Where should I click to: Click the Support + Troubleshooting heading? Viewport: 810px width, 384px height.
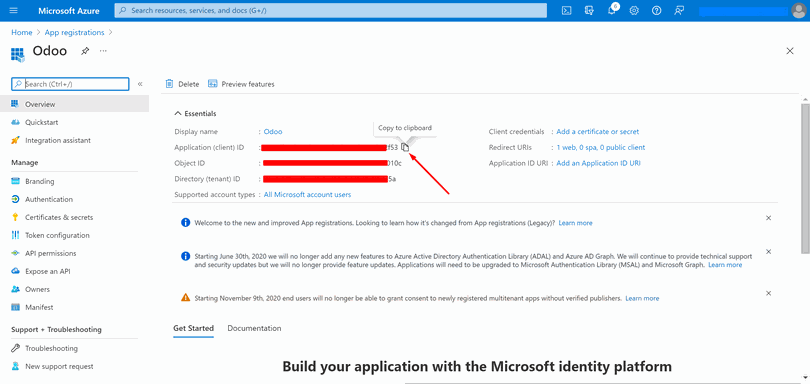[x=56, y=330]
